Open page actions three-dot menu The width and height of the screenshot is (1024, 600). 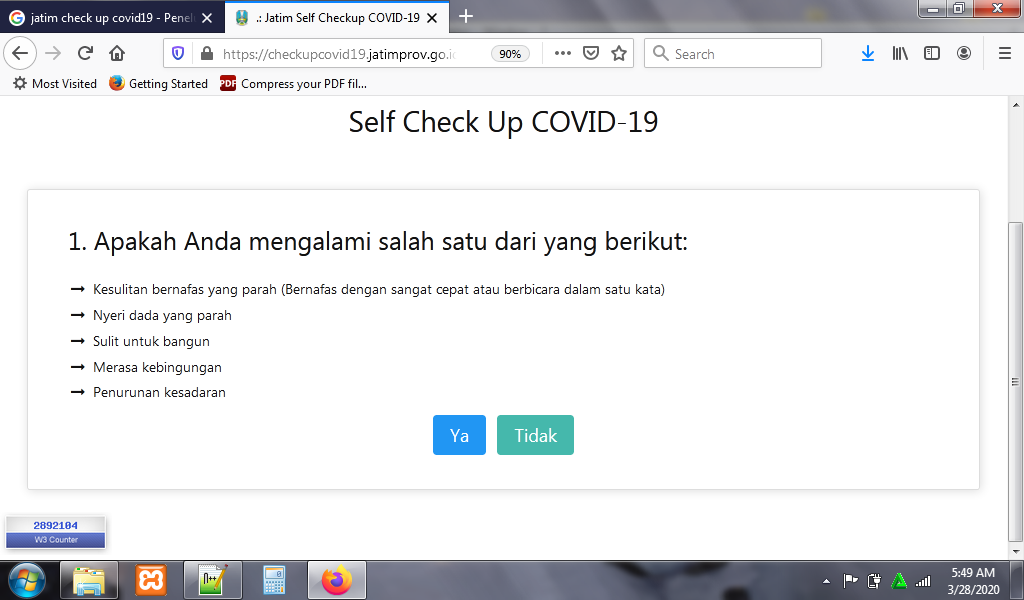pos(562,54)
